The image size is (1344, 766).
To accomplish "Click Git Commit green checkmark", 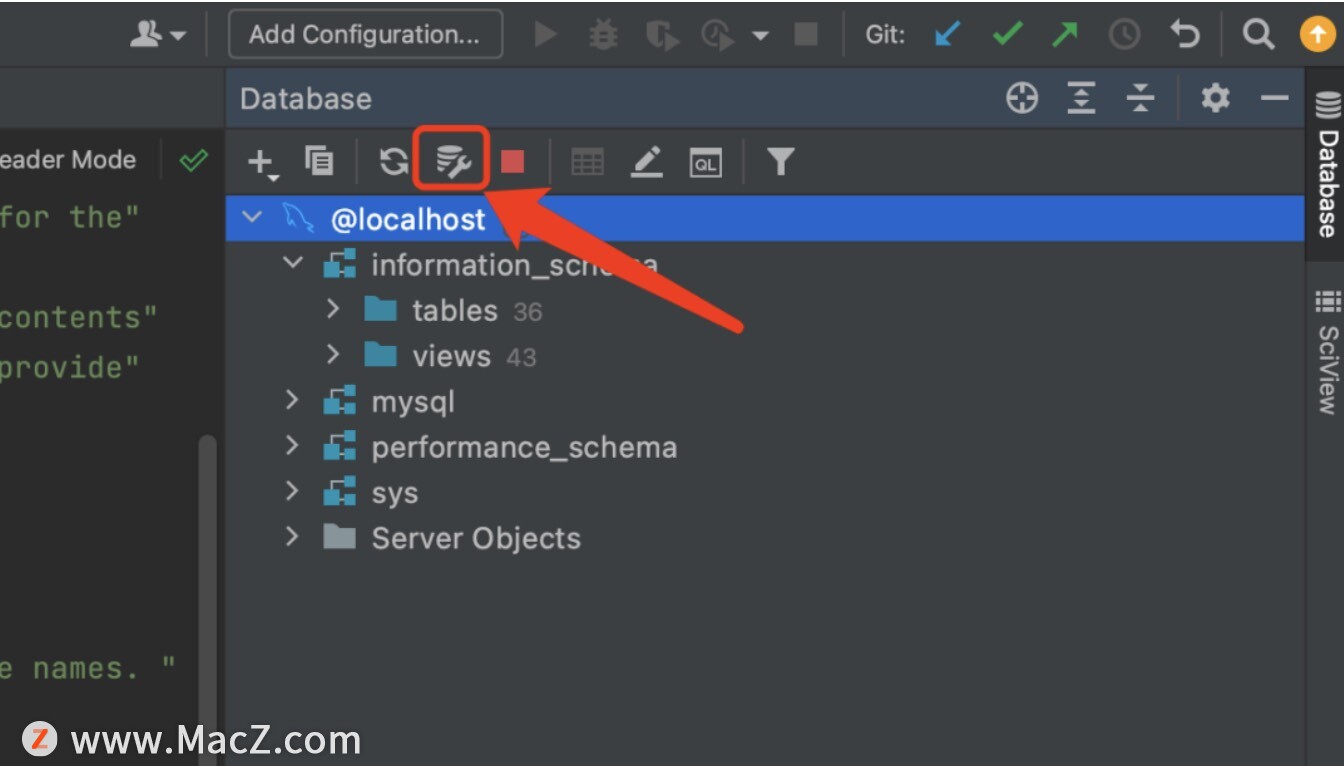I will coord(1007,35).
